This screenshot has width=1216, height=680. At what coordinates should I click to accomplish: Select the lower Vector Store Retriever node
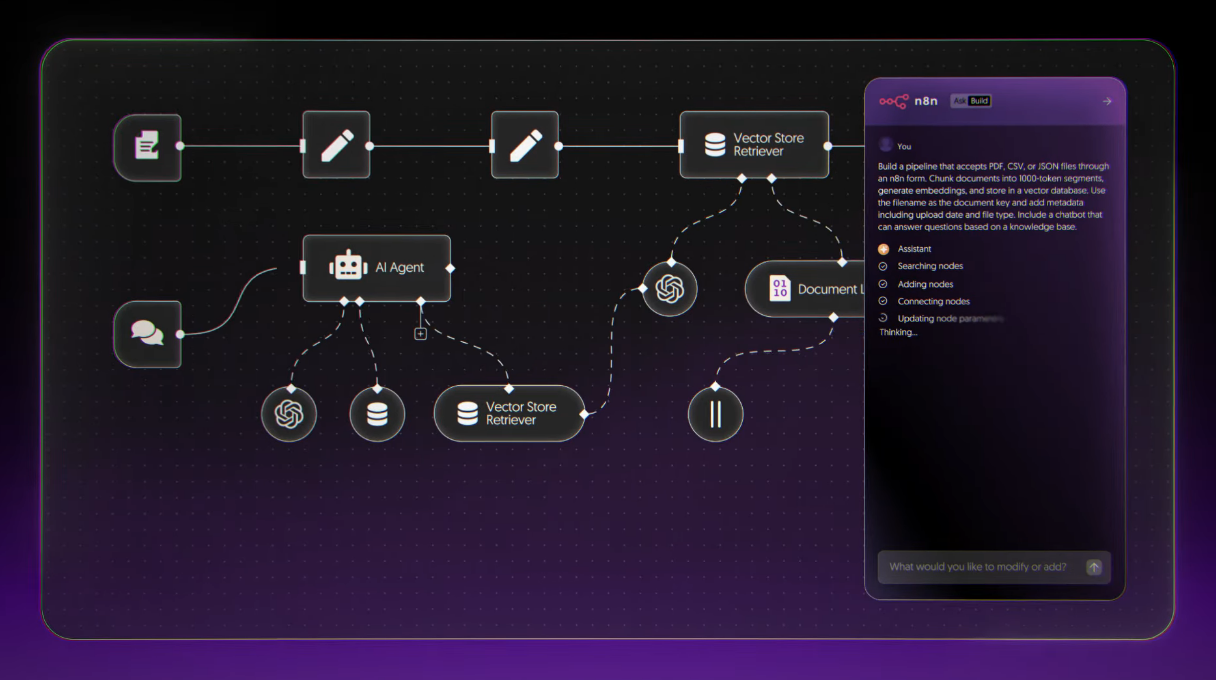point(508,414)
